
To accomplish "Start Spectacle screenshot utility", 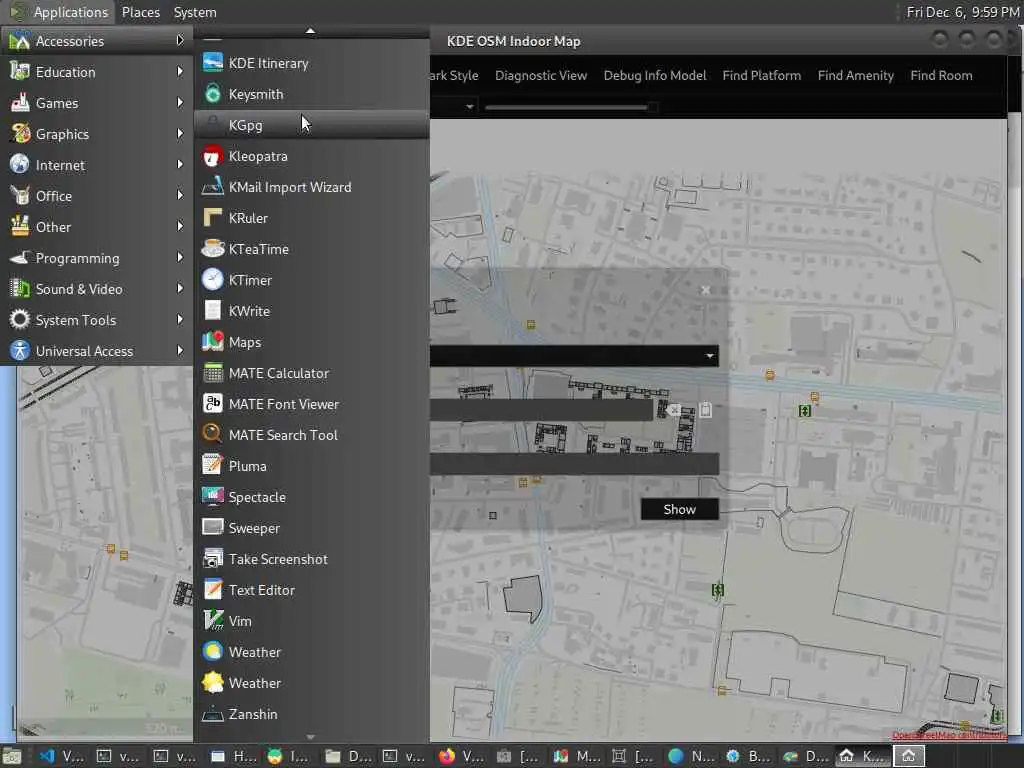I will (x=312, y=497).
